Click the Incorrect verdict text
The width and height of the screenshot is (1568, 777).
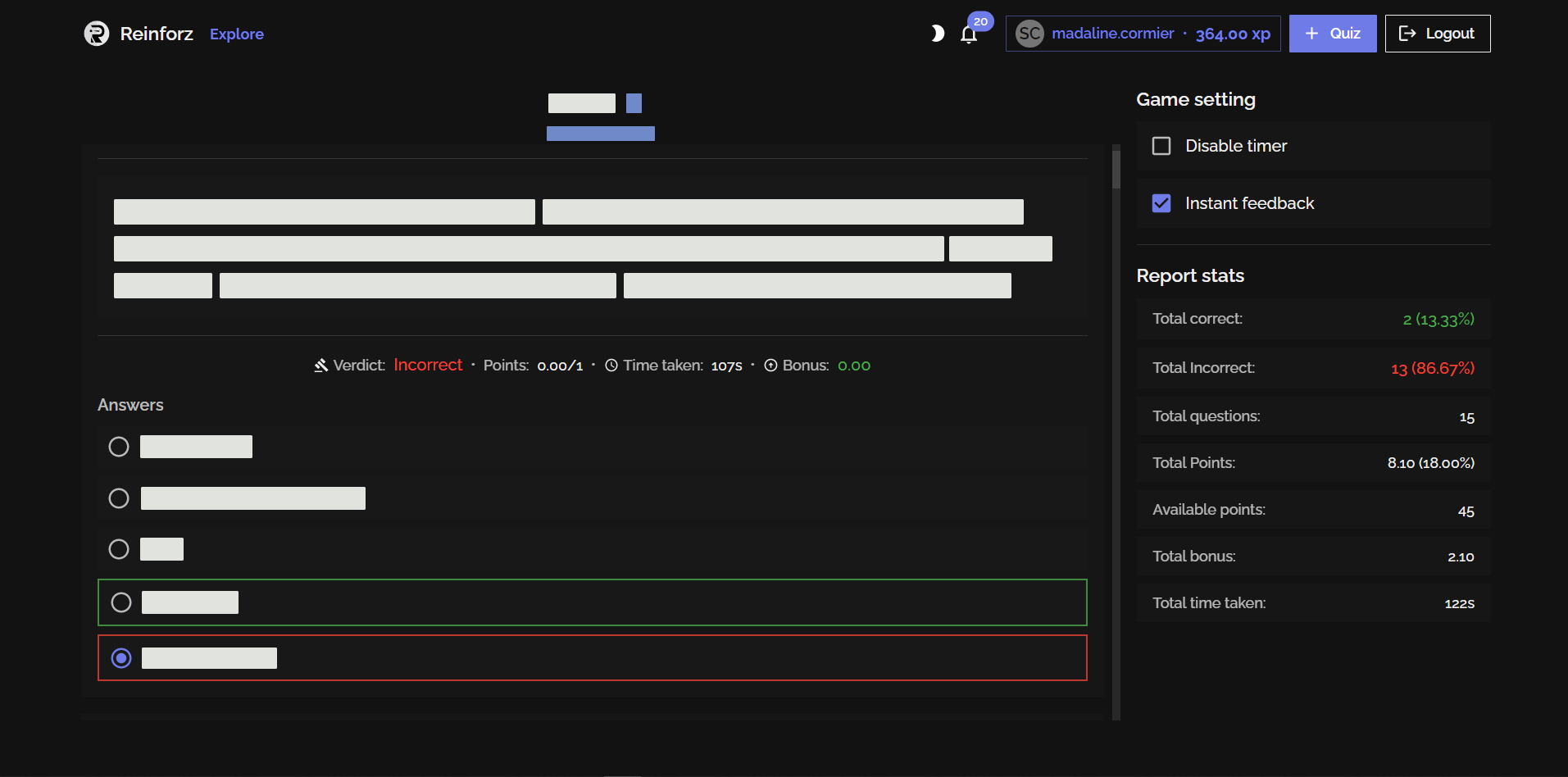428,365
